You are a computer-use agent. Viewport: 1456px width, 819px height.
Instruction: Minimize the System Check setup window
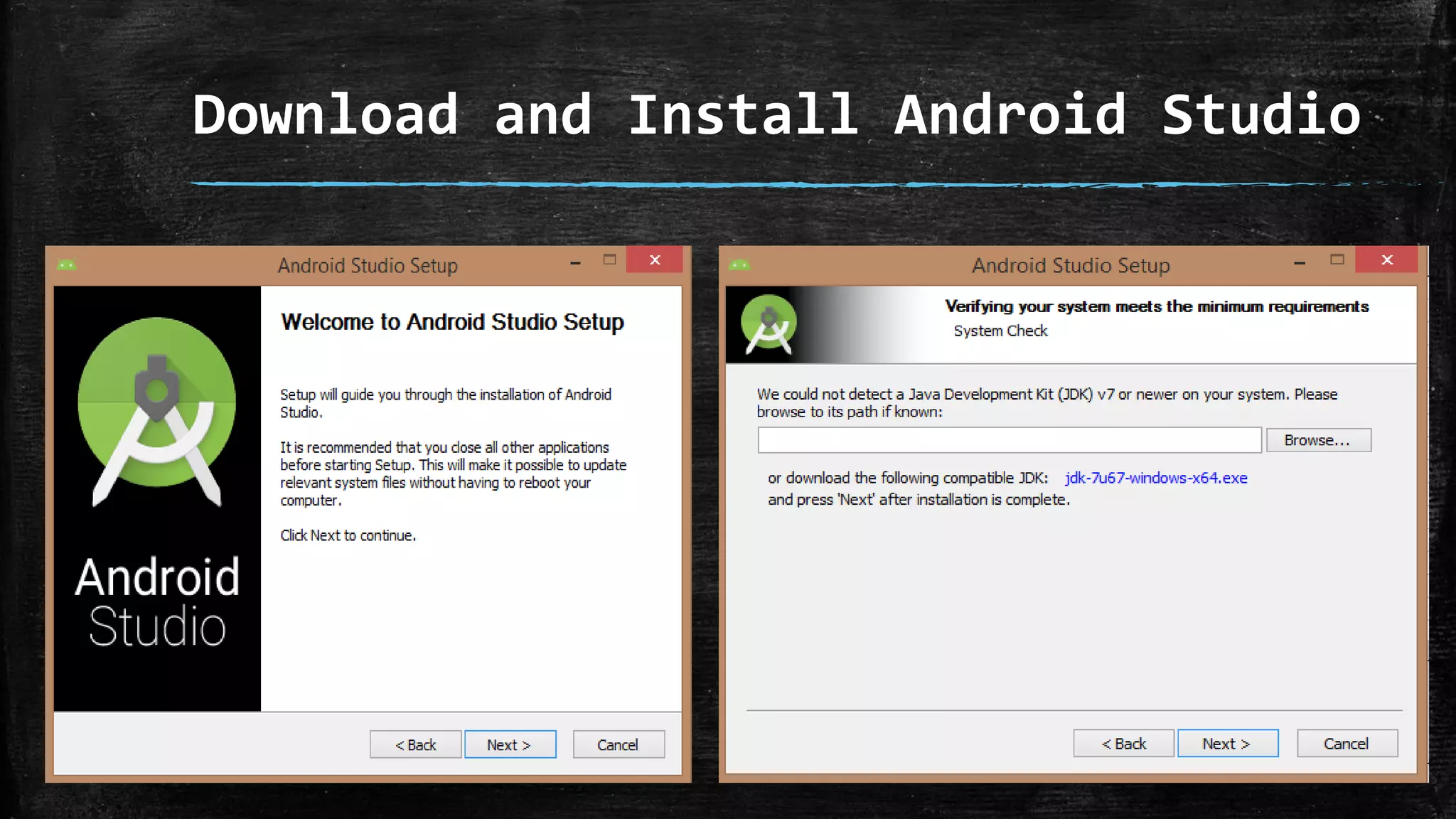(x=1300, y=262)
